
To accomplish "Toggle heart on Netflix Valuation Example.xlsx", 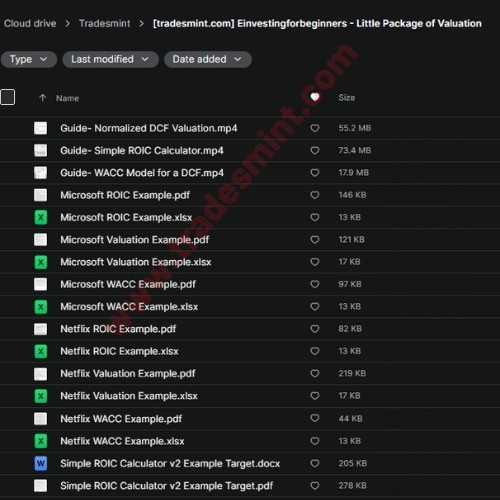I will click(x=315, y=396).
